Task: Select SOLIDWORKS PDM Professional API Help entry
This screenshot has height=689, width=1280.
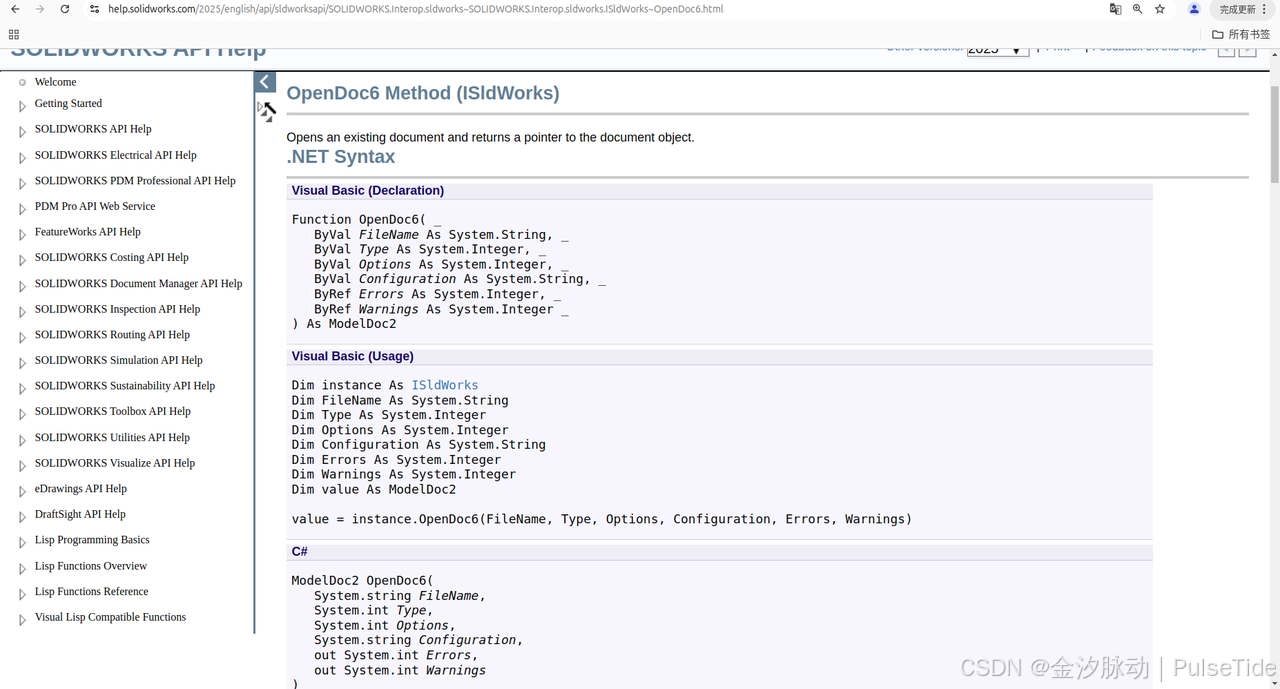Action: (135, 181)
